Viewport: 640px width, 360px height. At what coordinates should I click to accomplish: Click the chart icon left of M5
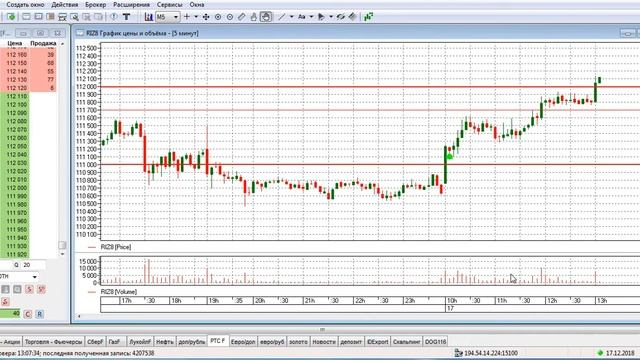coord(149,17)
